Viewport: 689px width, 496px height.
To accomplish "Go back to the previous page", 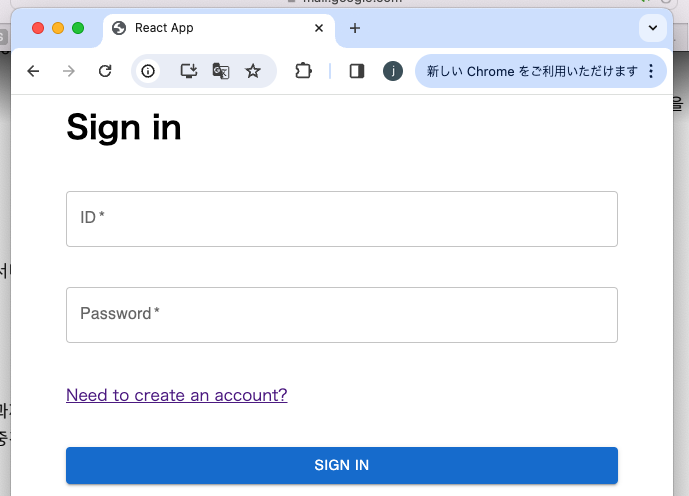I will (33, 71).
